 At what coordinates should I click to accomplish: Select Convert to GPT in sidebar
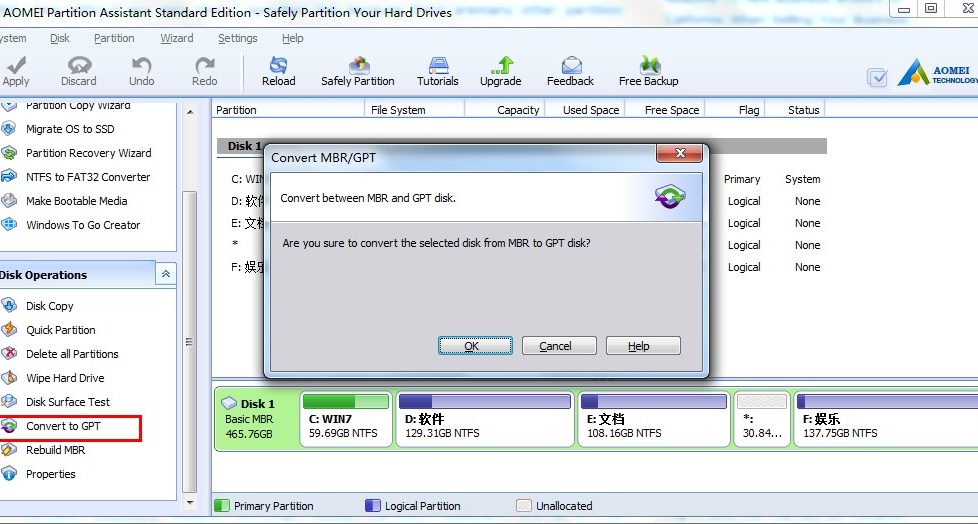click(x=63, y=426)
